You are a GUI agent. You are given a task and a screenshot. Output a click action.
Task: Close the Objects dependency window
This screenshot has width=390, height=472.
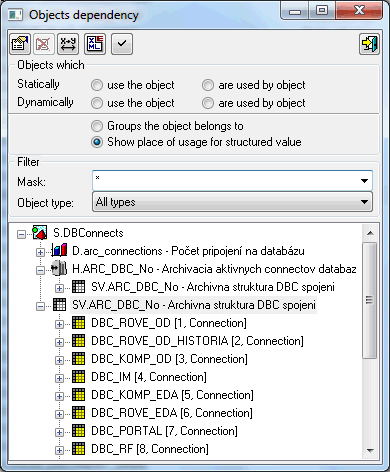click(359, 11)
